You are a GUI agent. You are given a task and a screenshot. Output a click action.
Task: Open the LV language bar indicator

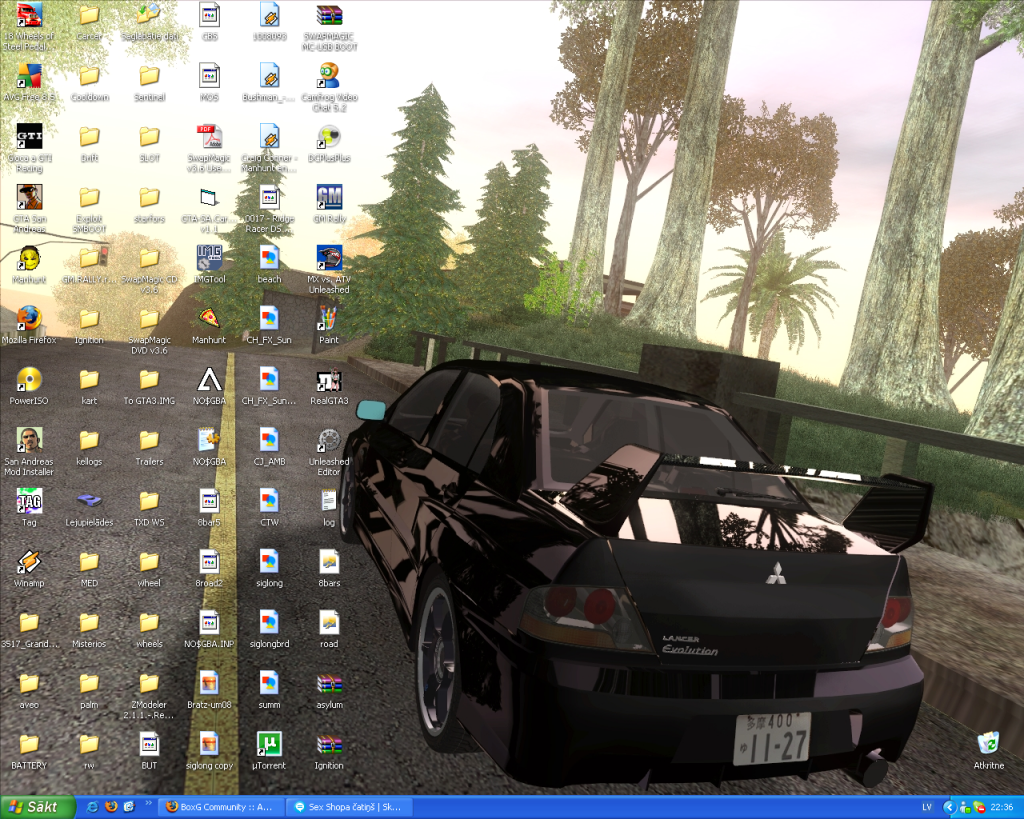tap(927, 807)
